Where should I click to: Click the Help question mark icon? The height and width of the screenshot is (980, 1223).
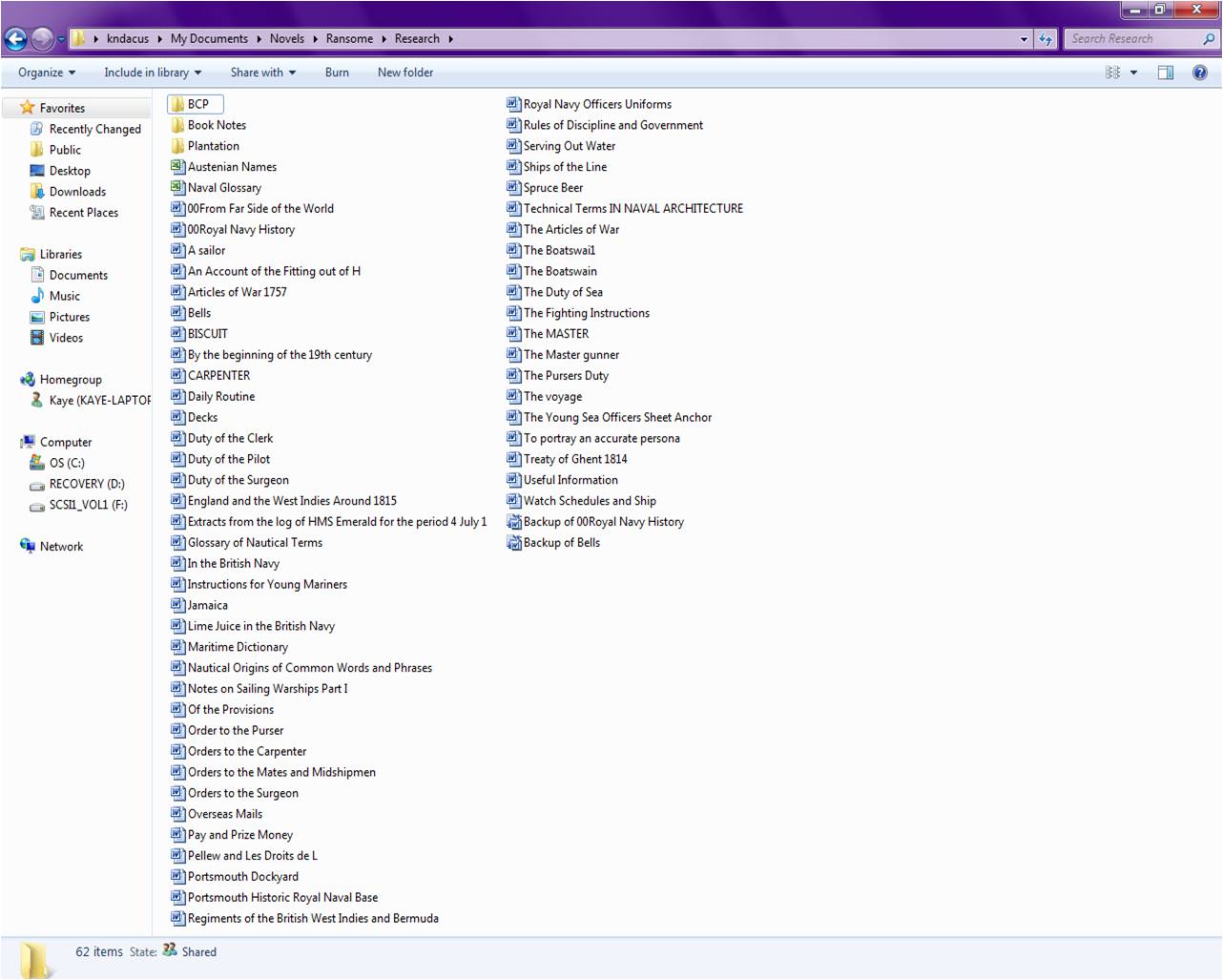click(1200, 73)
